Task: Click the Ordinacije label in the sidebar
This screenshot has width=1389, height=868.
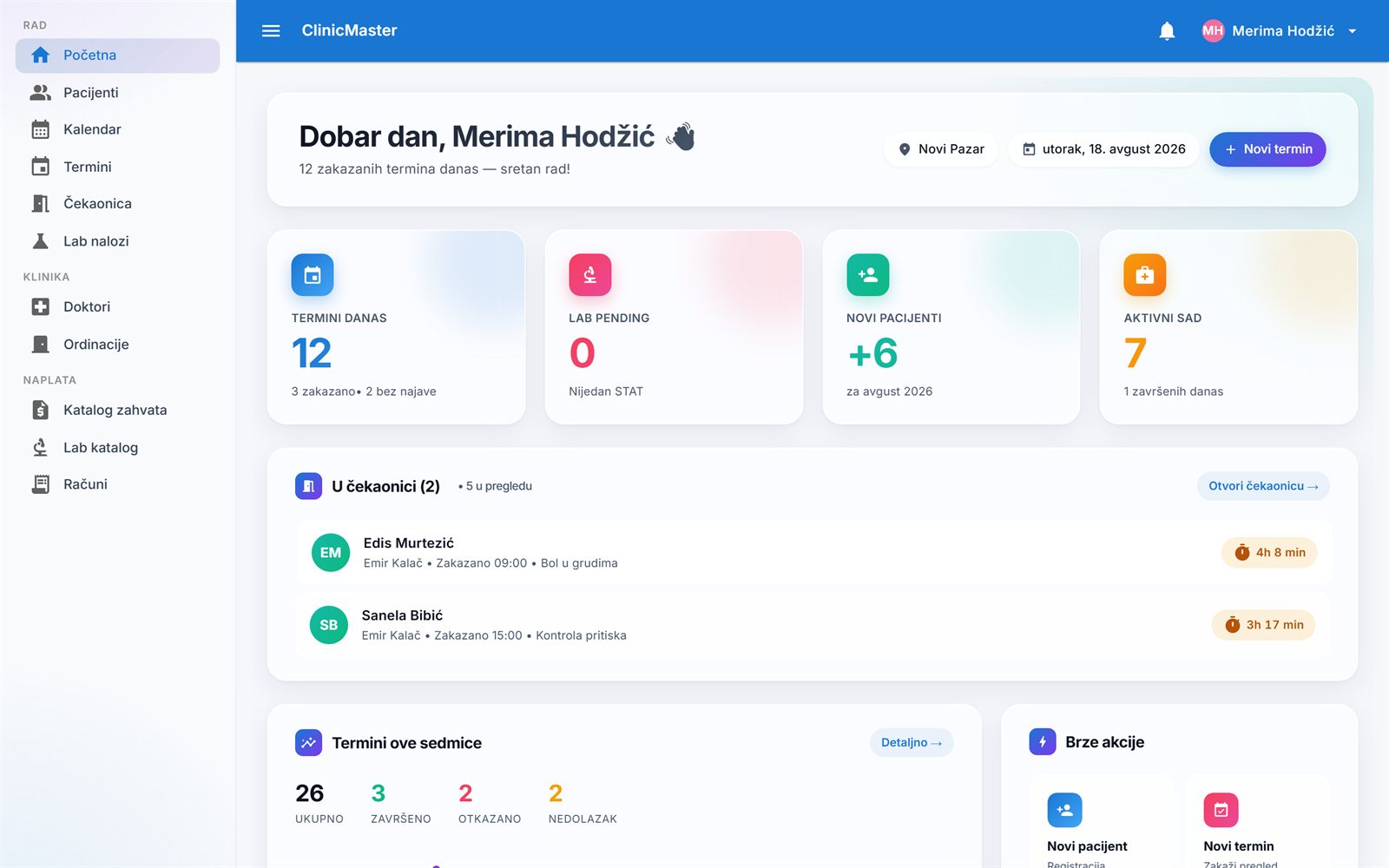Action: (x=96, y=345)
